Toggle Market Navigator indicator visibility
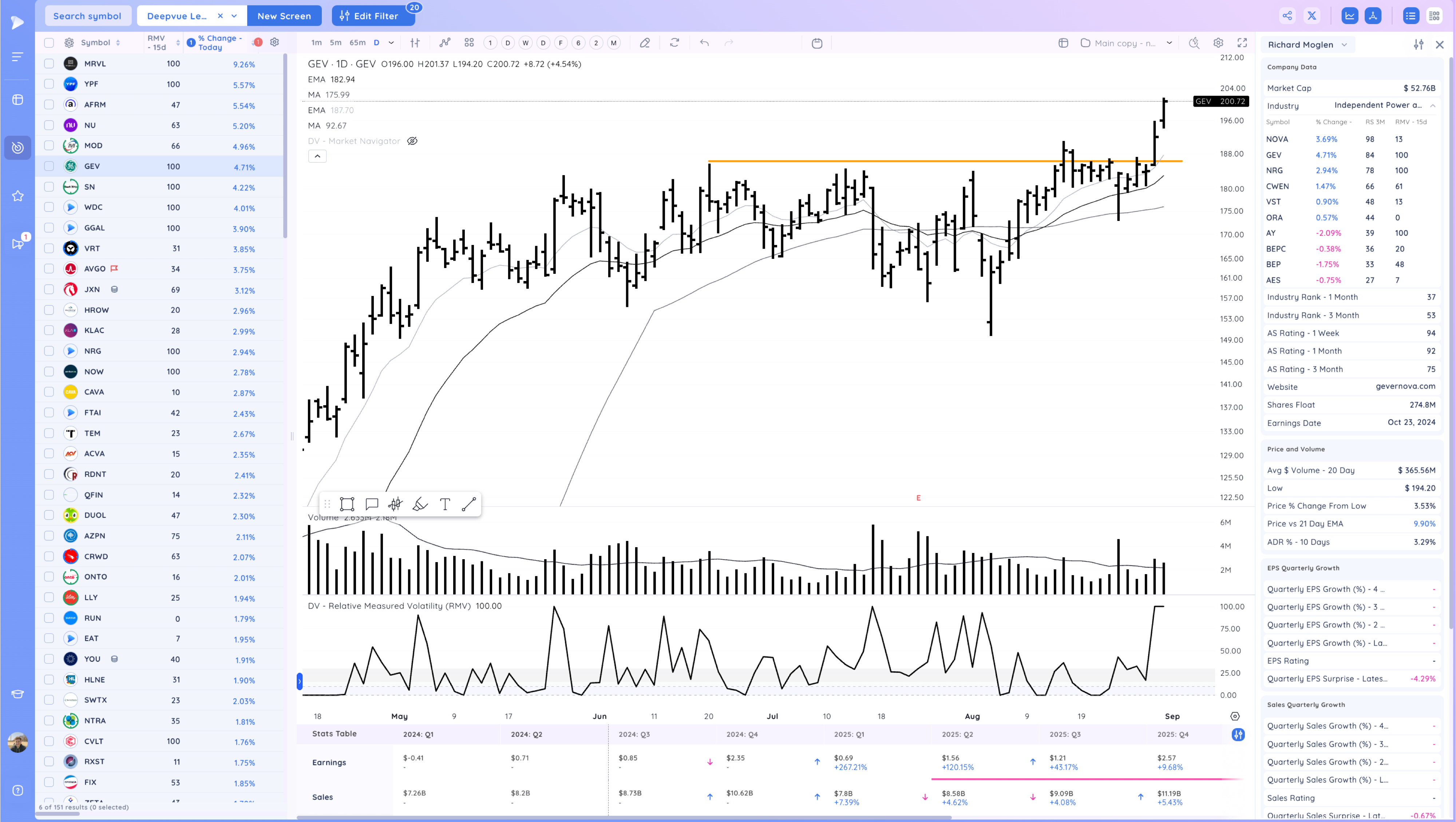1456x822 pixels. pos(413,141)
